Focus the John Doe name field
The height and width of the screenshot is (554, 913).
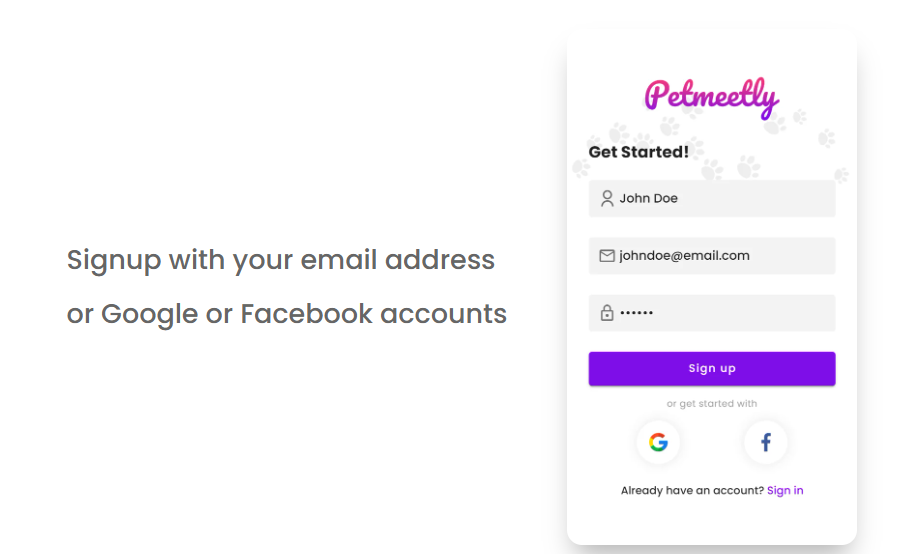tap(712, 199)
